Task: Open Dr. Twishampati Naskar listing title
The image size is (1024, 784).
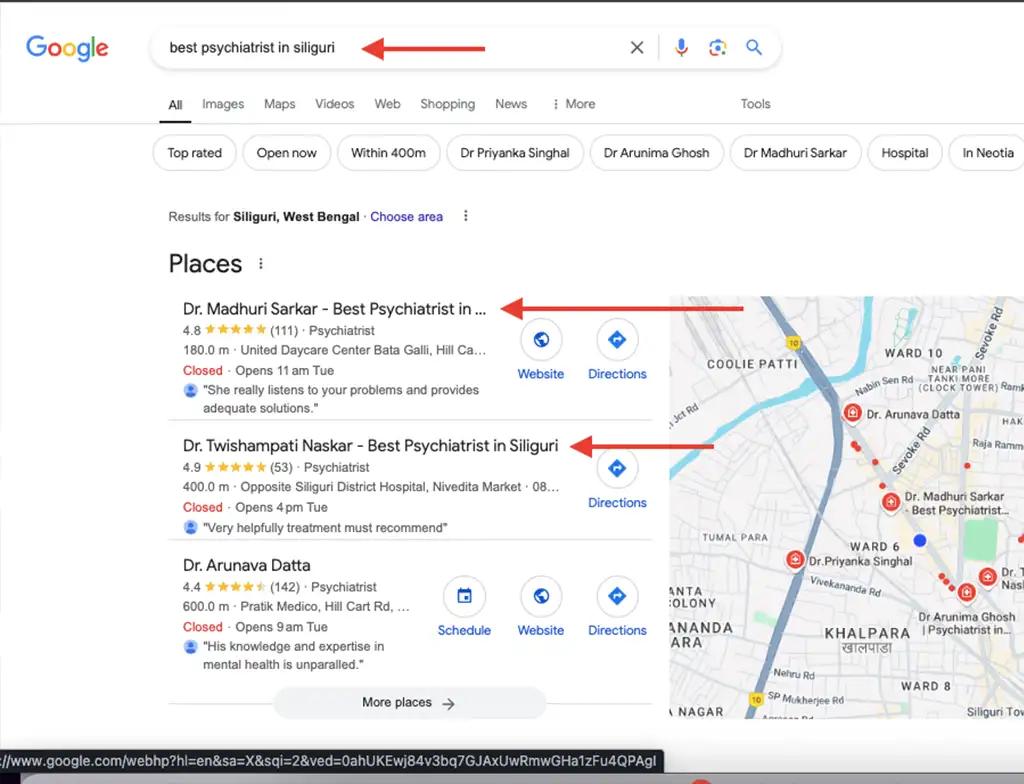Action: tap(370, 446)
